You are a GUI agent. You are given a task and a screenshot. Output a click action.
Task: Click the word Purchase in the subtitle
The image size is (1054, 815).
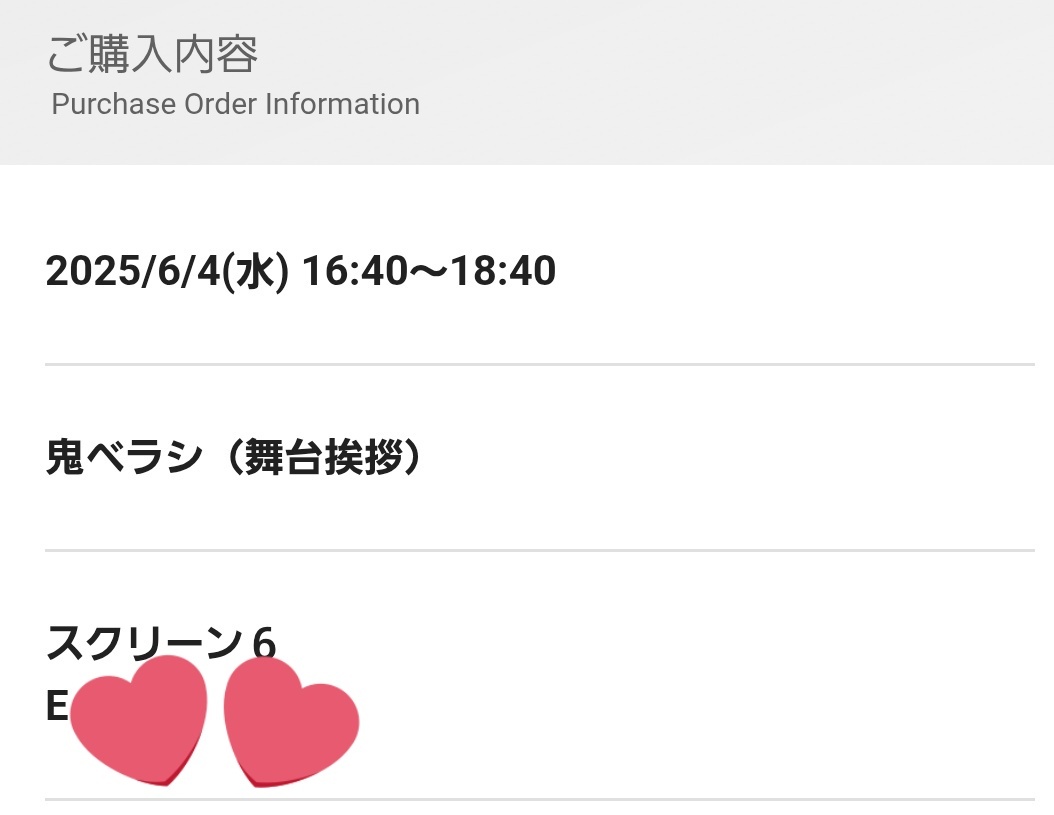coord(114,104)
